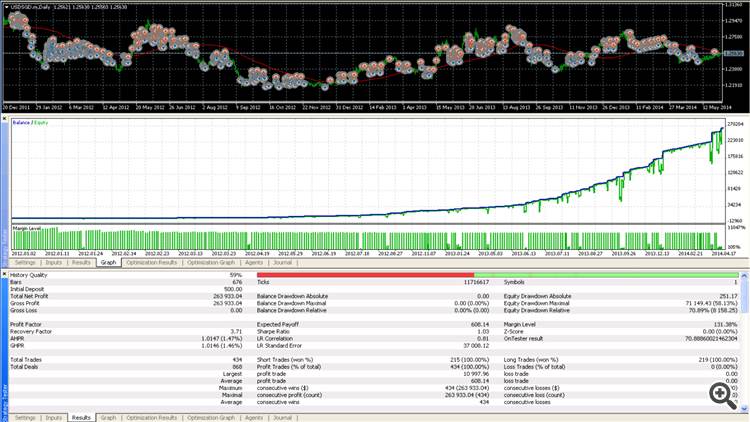This screenshot has width=750, height=422.
Task: Open Journal tab under the statistics table
Action: coord(282,418)
